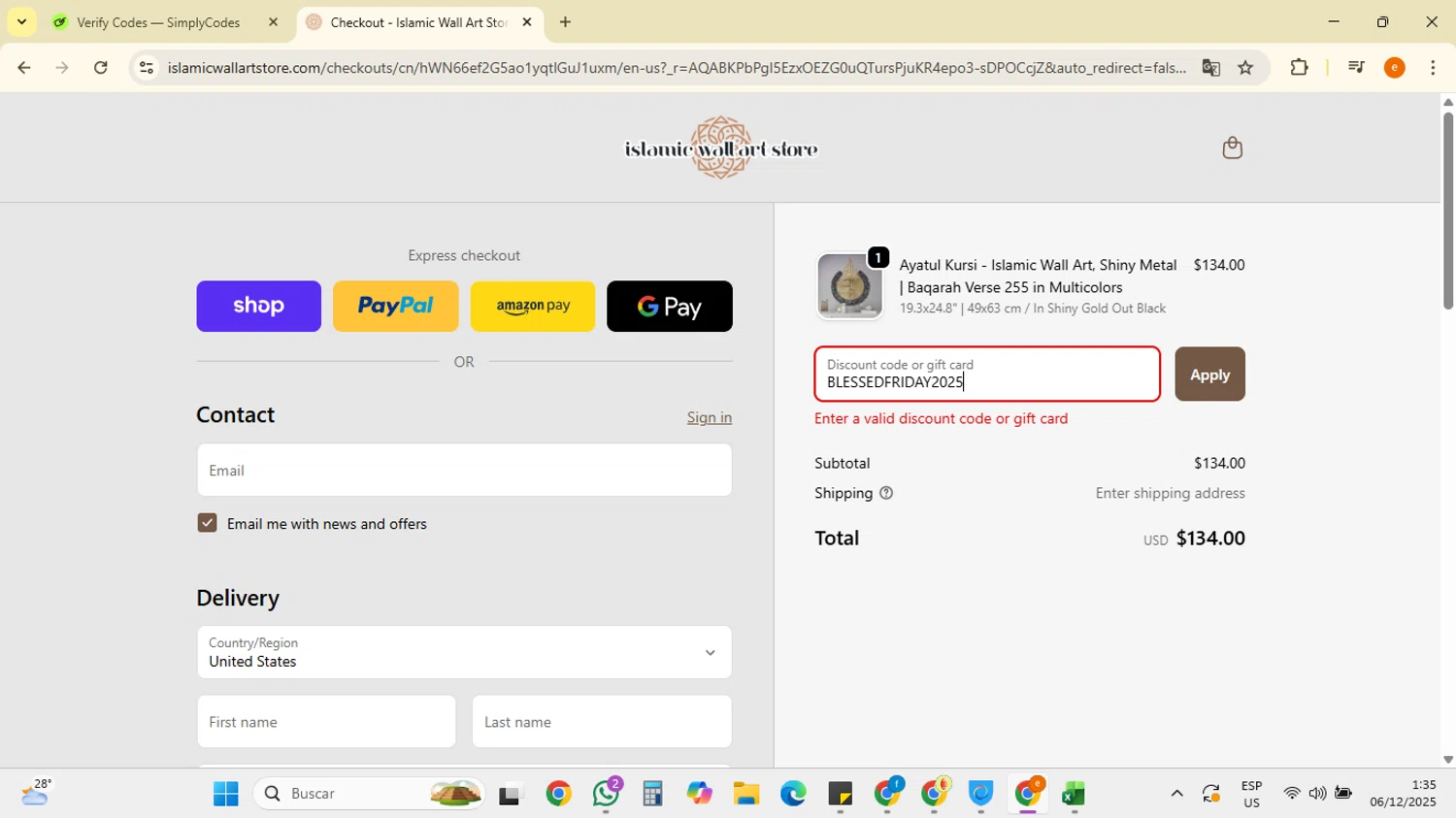
Task: Go back to the previous page
Action: coord(24,68)
